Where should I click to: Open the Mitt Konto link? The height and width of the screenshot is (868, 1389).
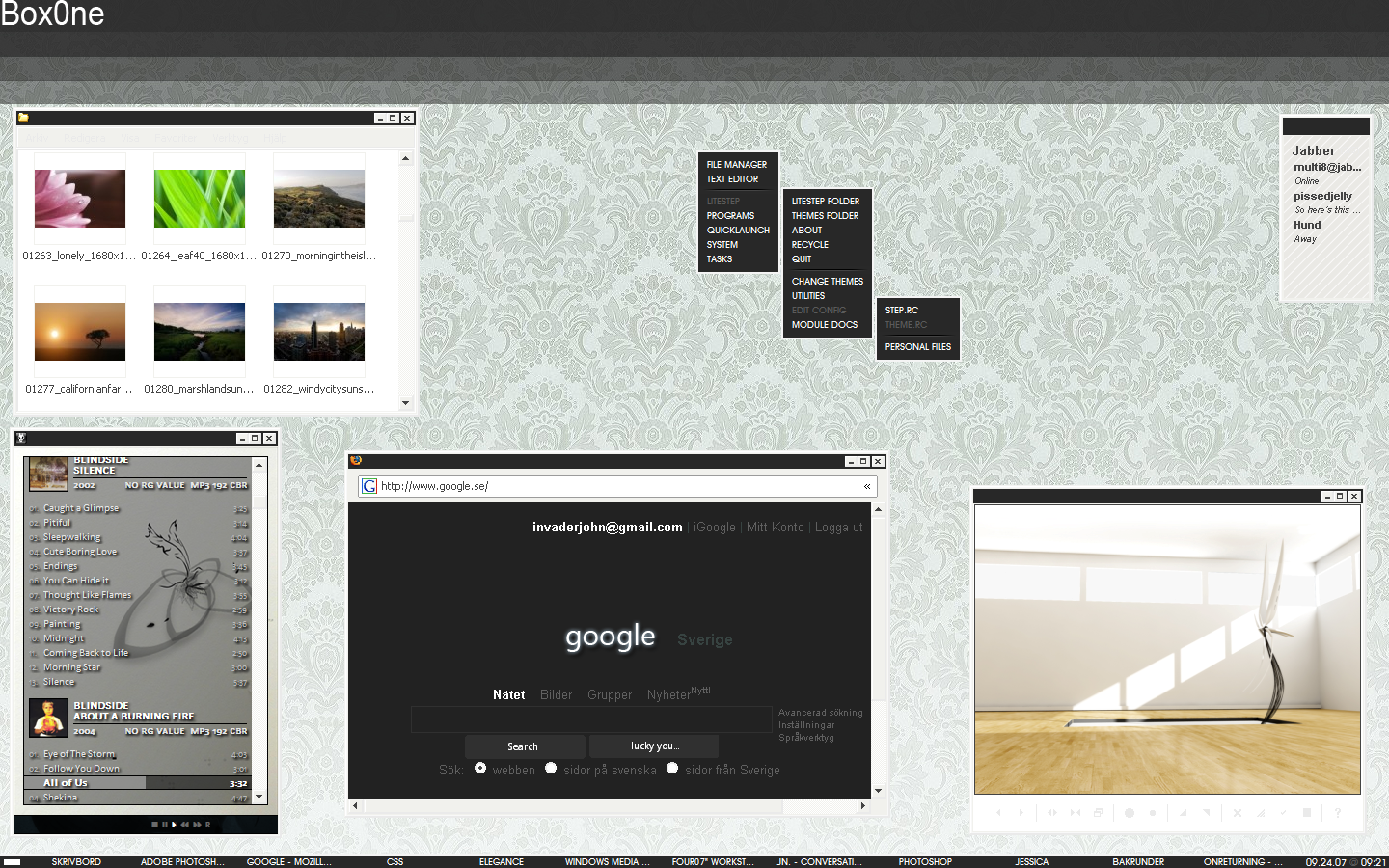coord(775,528)
